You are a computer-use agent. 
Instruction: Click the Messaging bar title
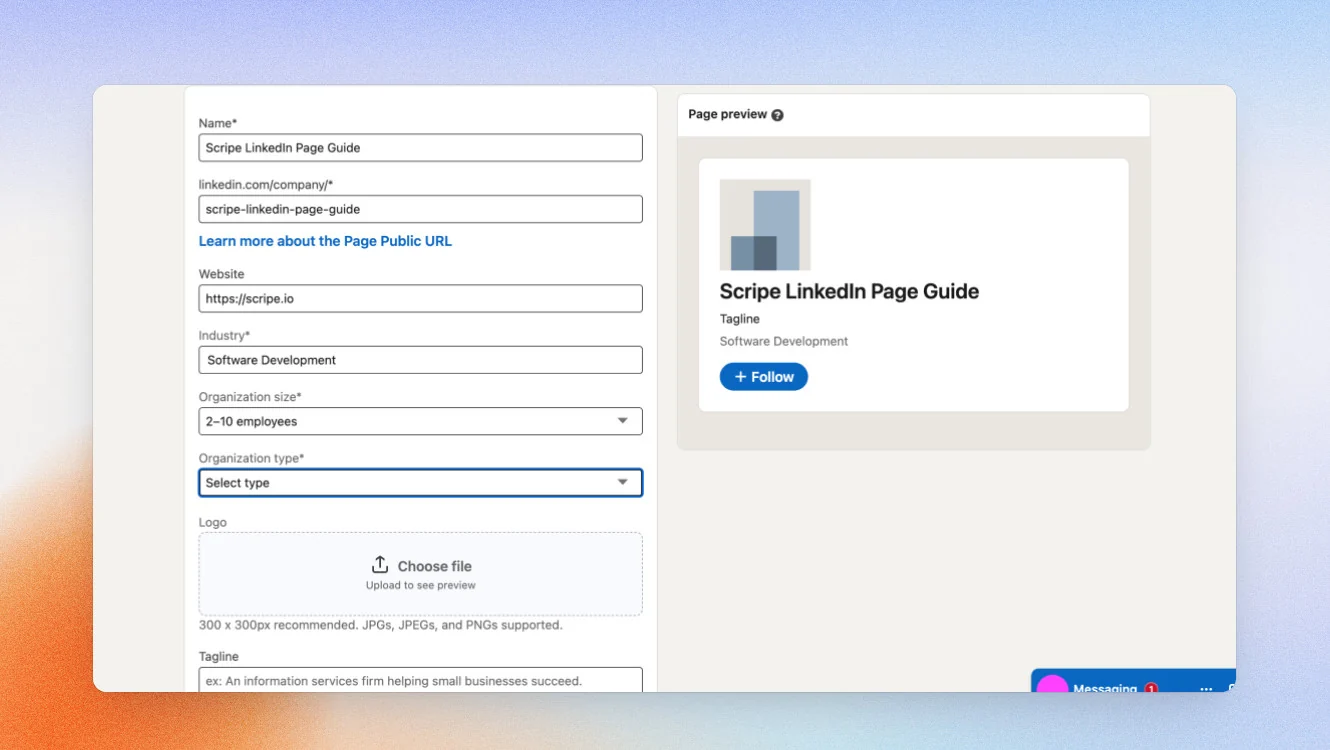pos(1105,689)
